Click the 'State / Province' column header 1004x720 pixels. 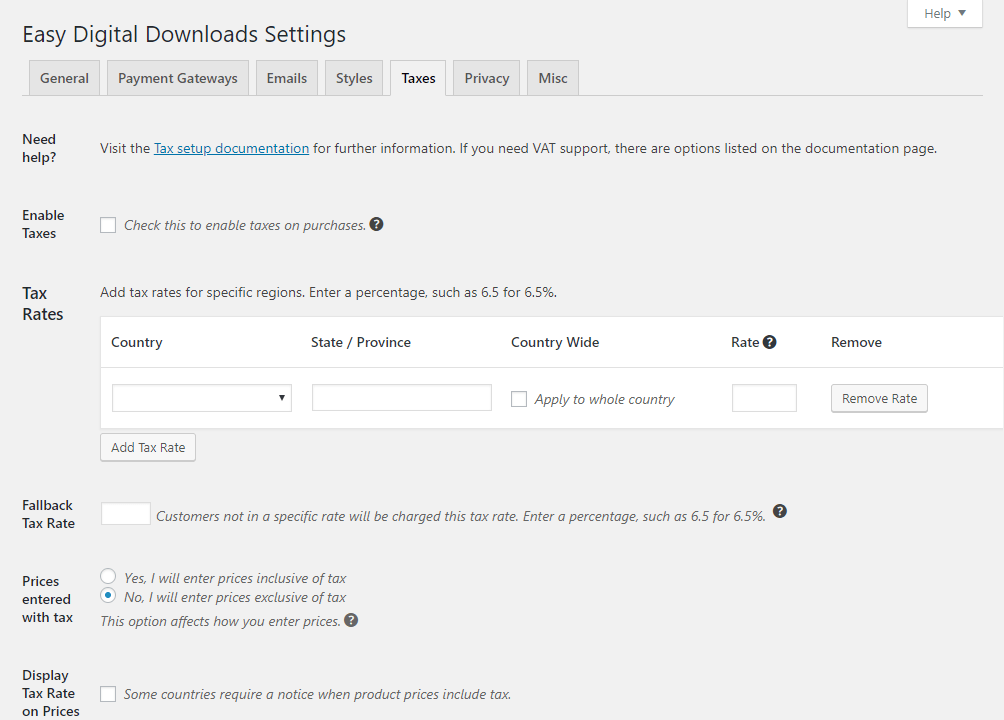(x=360, y=342)
